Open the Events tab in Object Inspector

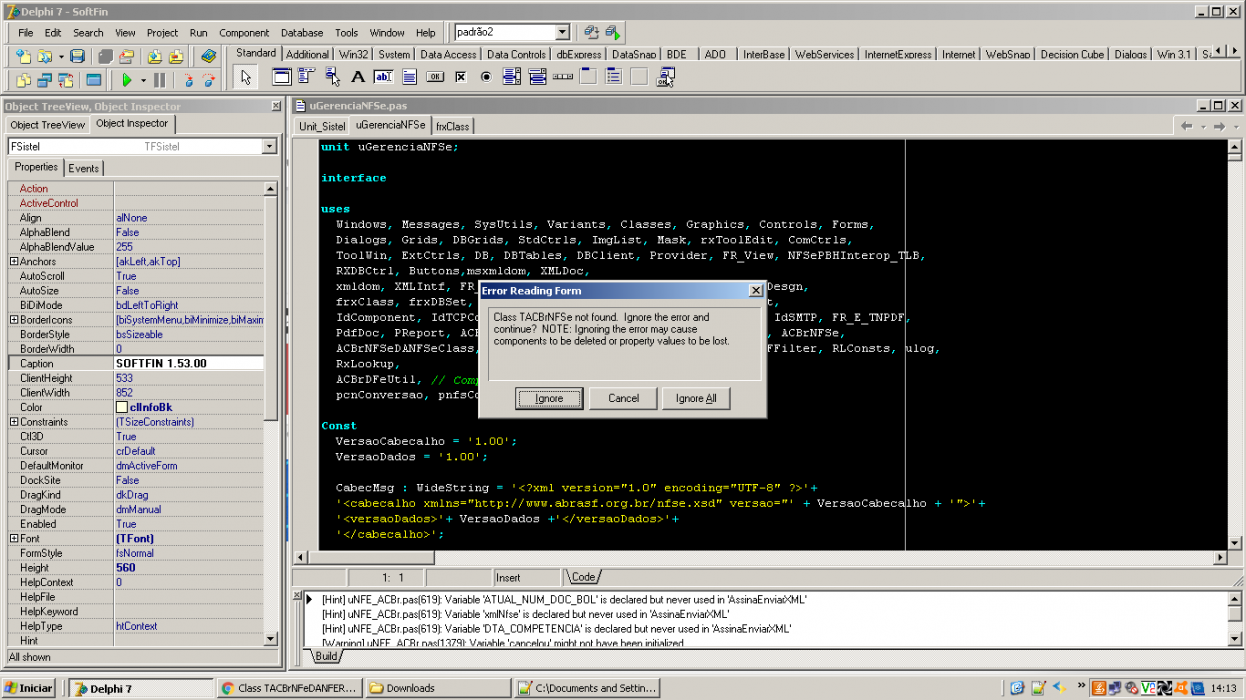point(84,168)
